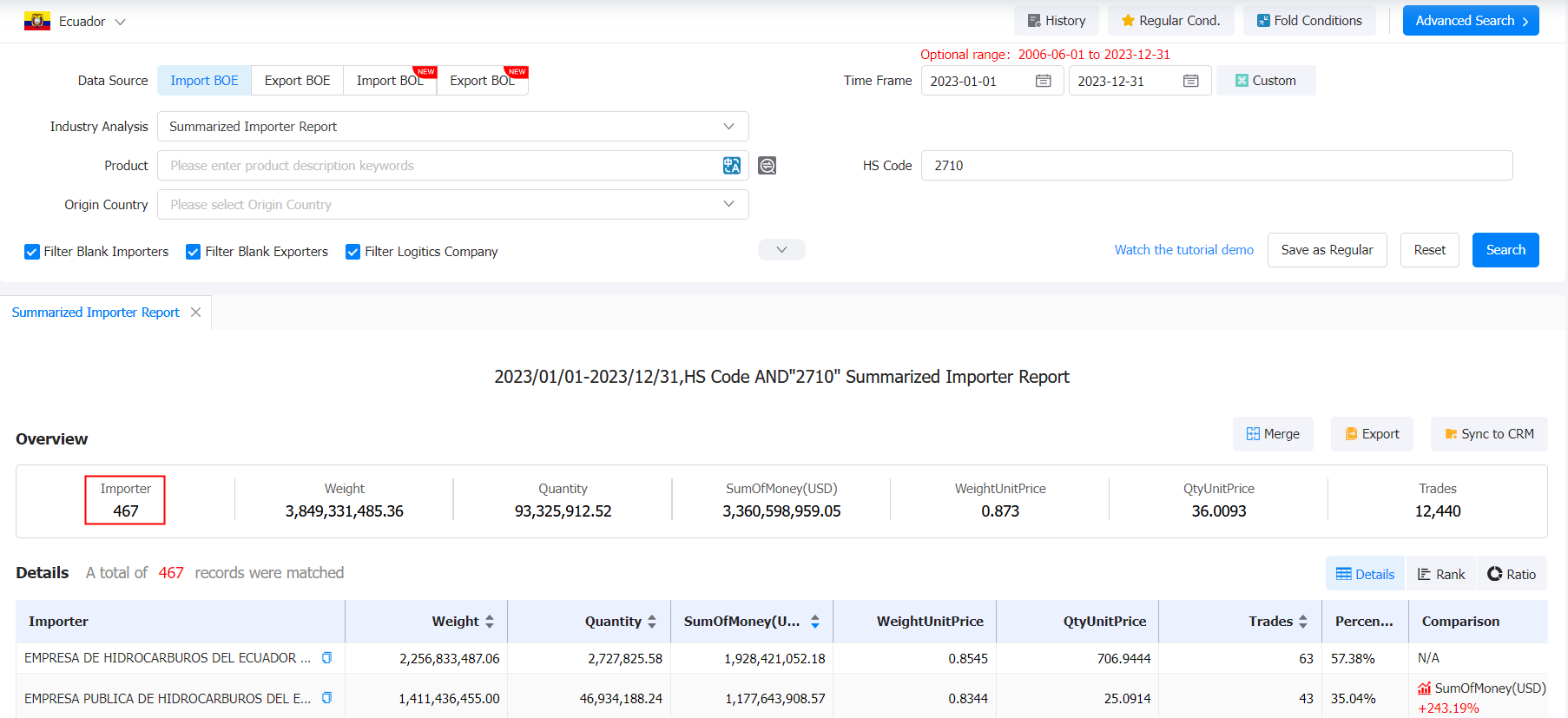
Task: Click the blue Search button
Action: pos(1505,250)
